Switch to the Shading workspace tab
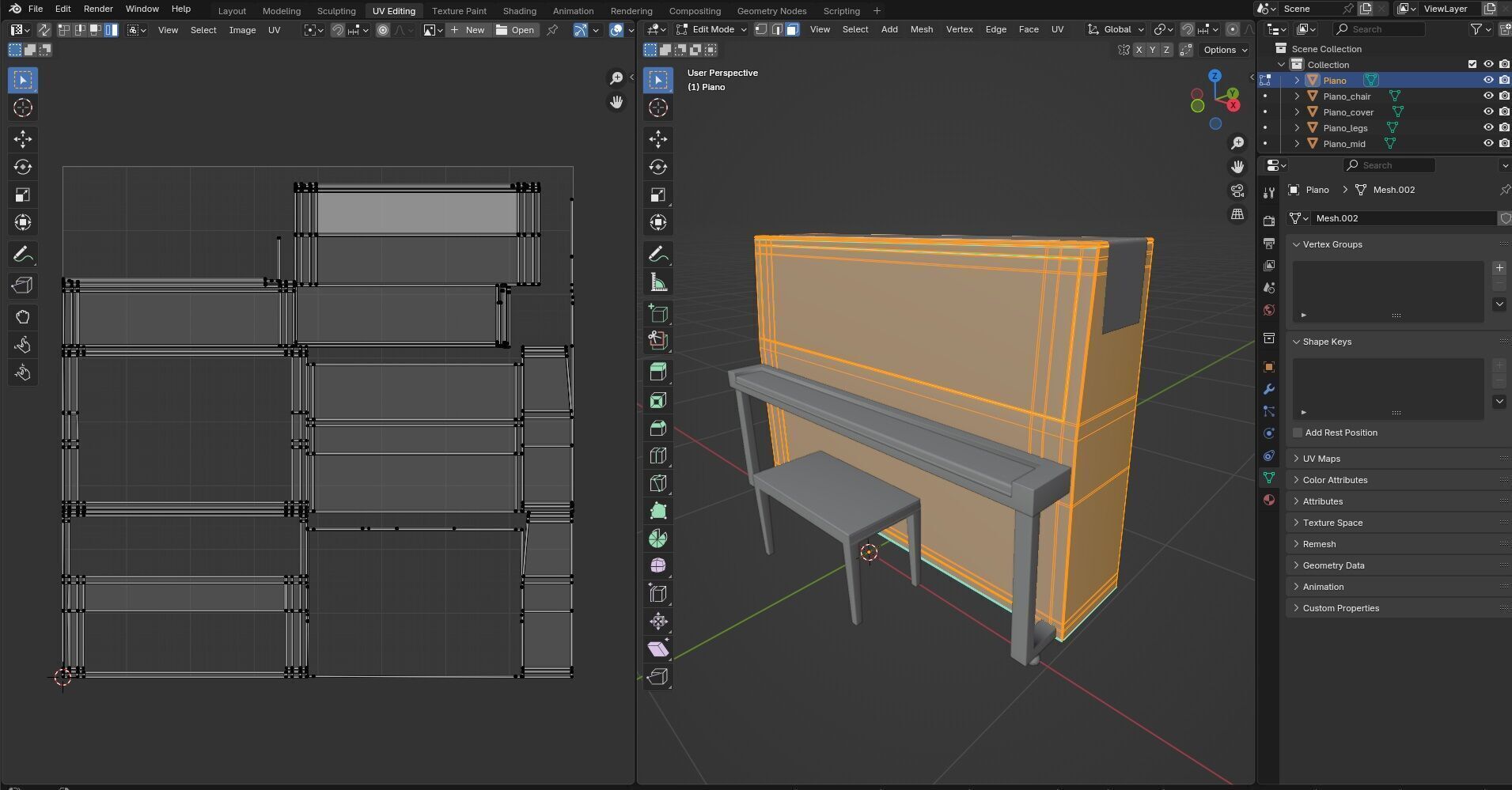1512x790 pixels. pos(519,10)
